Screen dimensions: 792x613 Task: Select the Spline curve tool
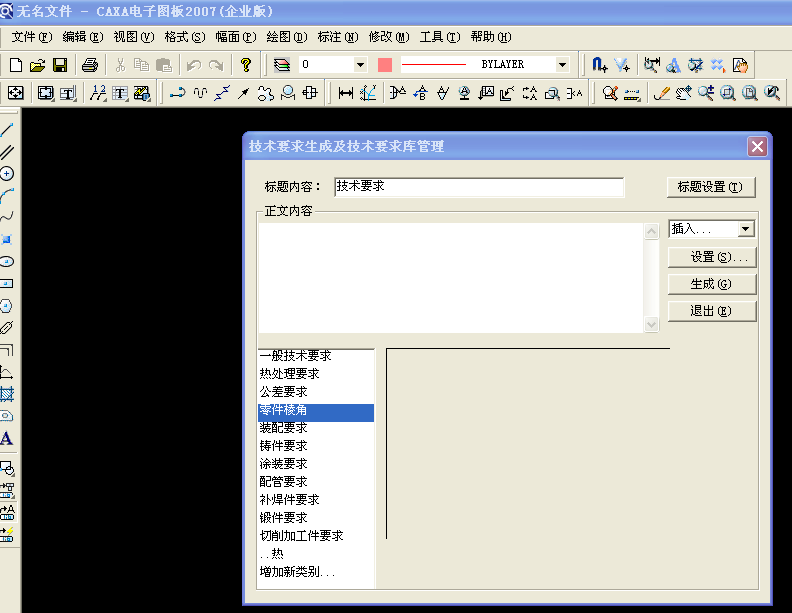coord(7,218)
